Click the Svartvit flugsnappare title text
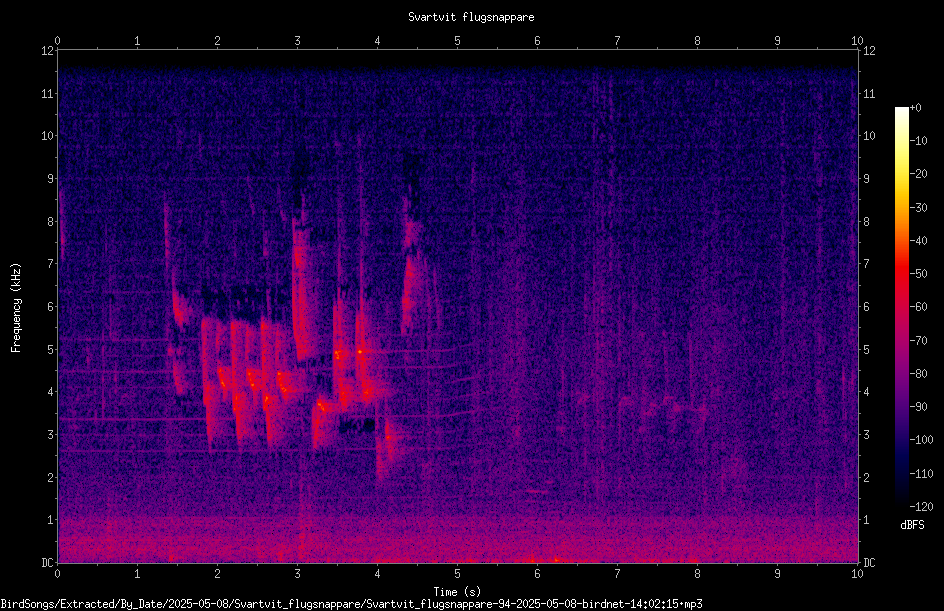This screenshot has width=944, height=611. click(x=471, y=17)
